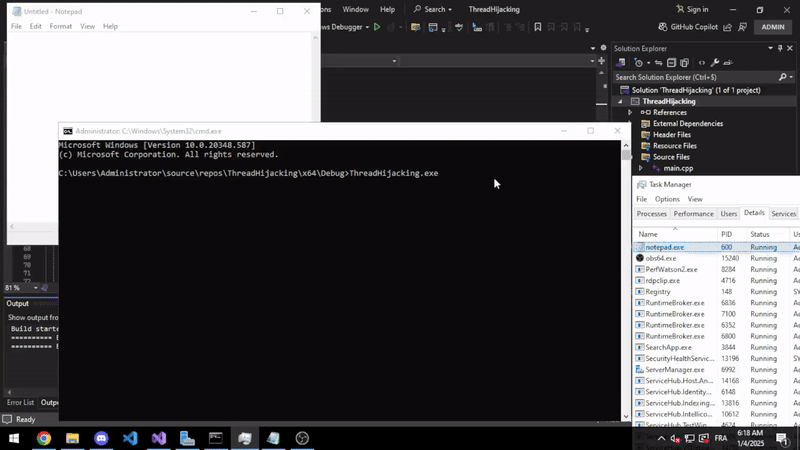
Task: Click preview selected items icon in Solution Explorer
Action: [x=728, y=63]
